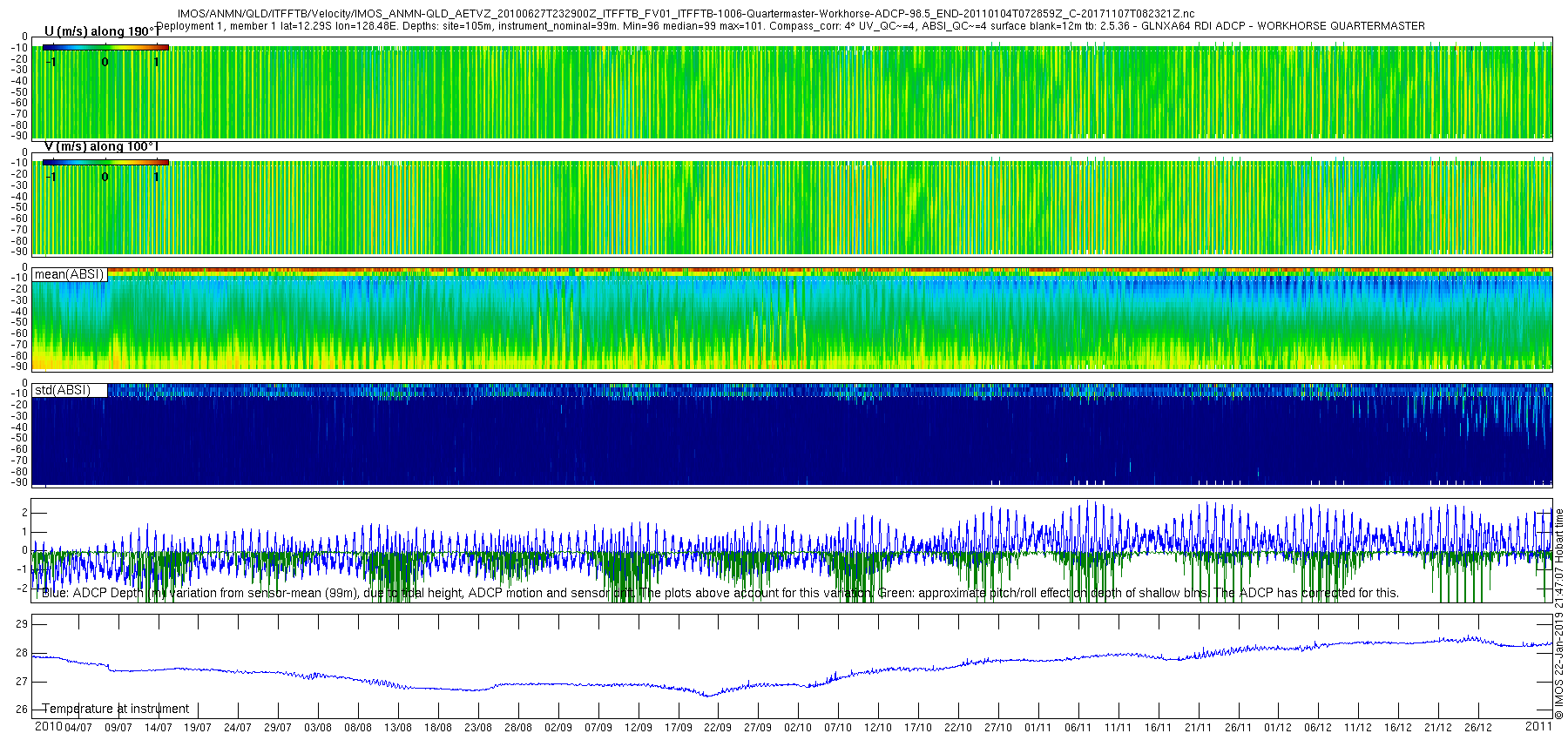The width and height of the screenshot is (1568, 740).
Task: Click the '07/10' date tick label
Action: (838, 728)
